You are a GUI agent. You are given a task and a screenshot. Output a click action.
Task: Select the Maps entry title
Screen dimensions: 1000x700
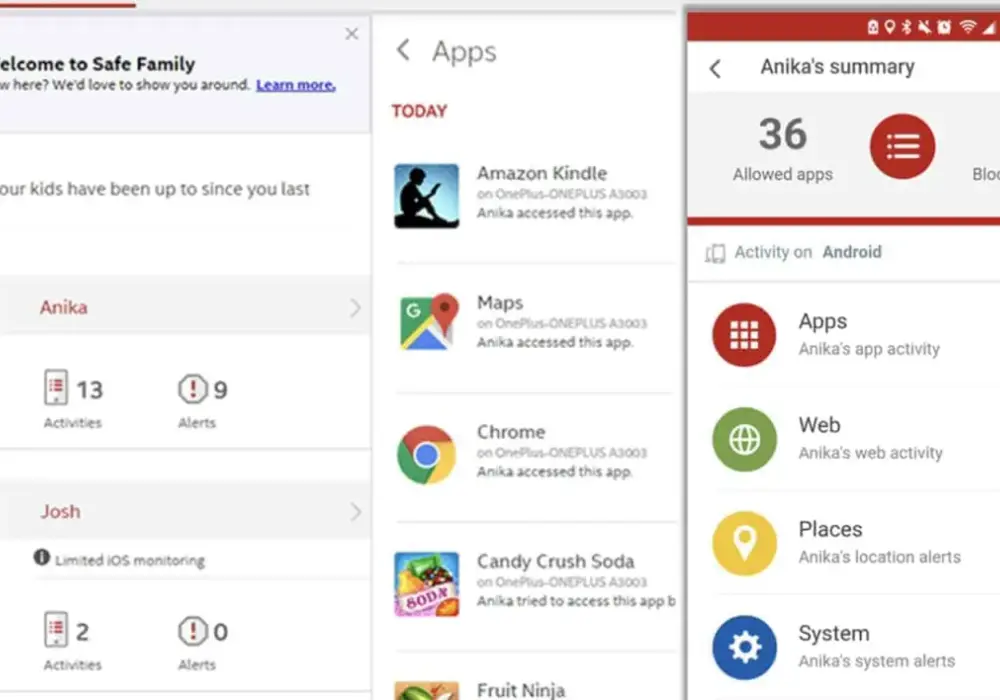[x=500, y=303]
